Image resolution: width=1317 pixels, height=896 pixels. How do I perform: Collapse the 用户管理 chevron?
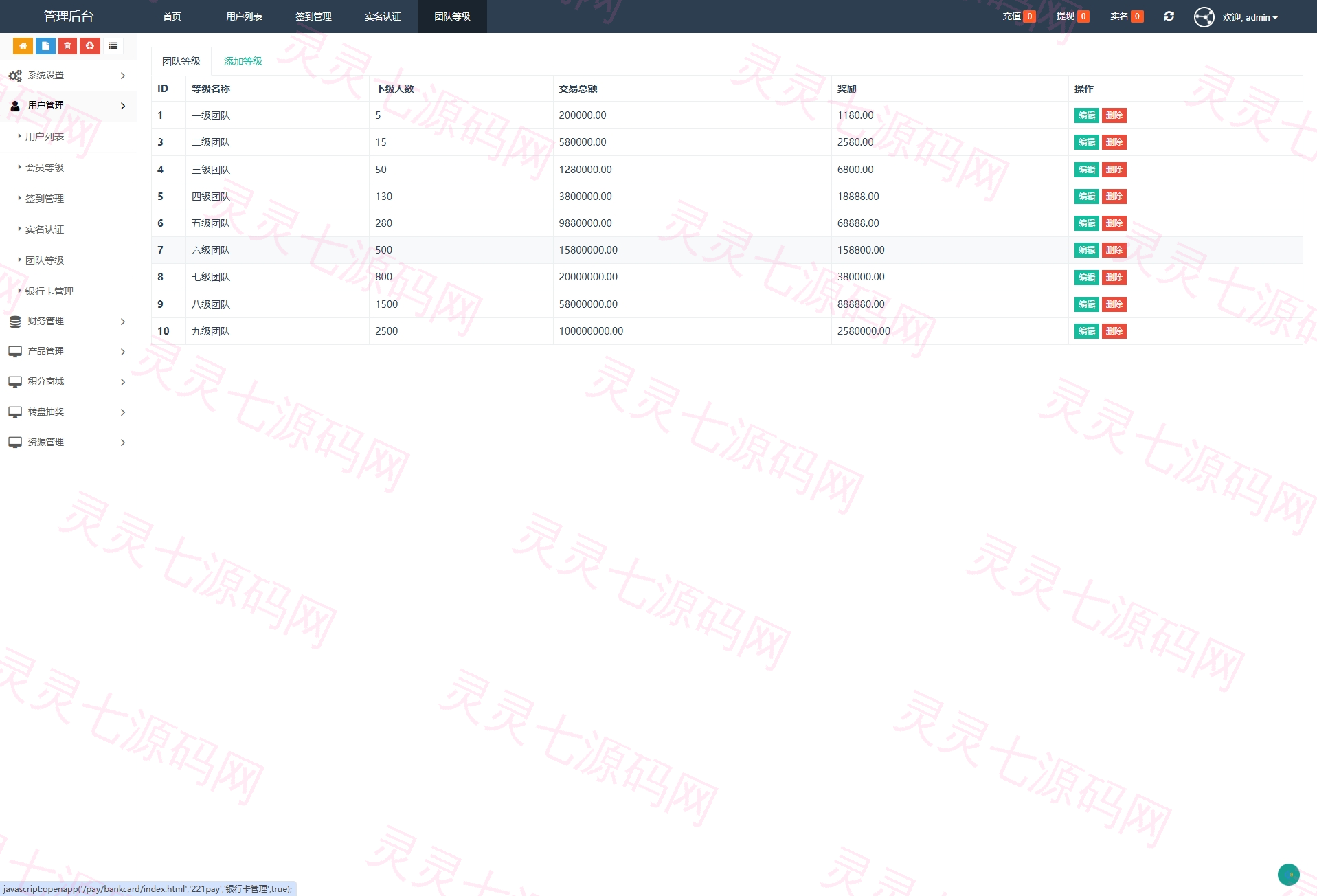click(x=123, y=106)
